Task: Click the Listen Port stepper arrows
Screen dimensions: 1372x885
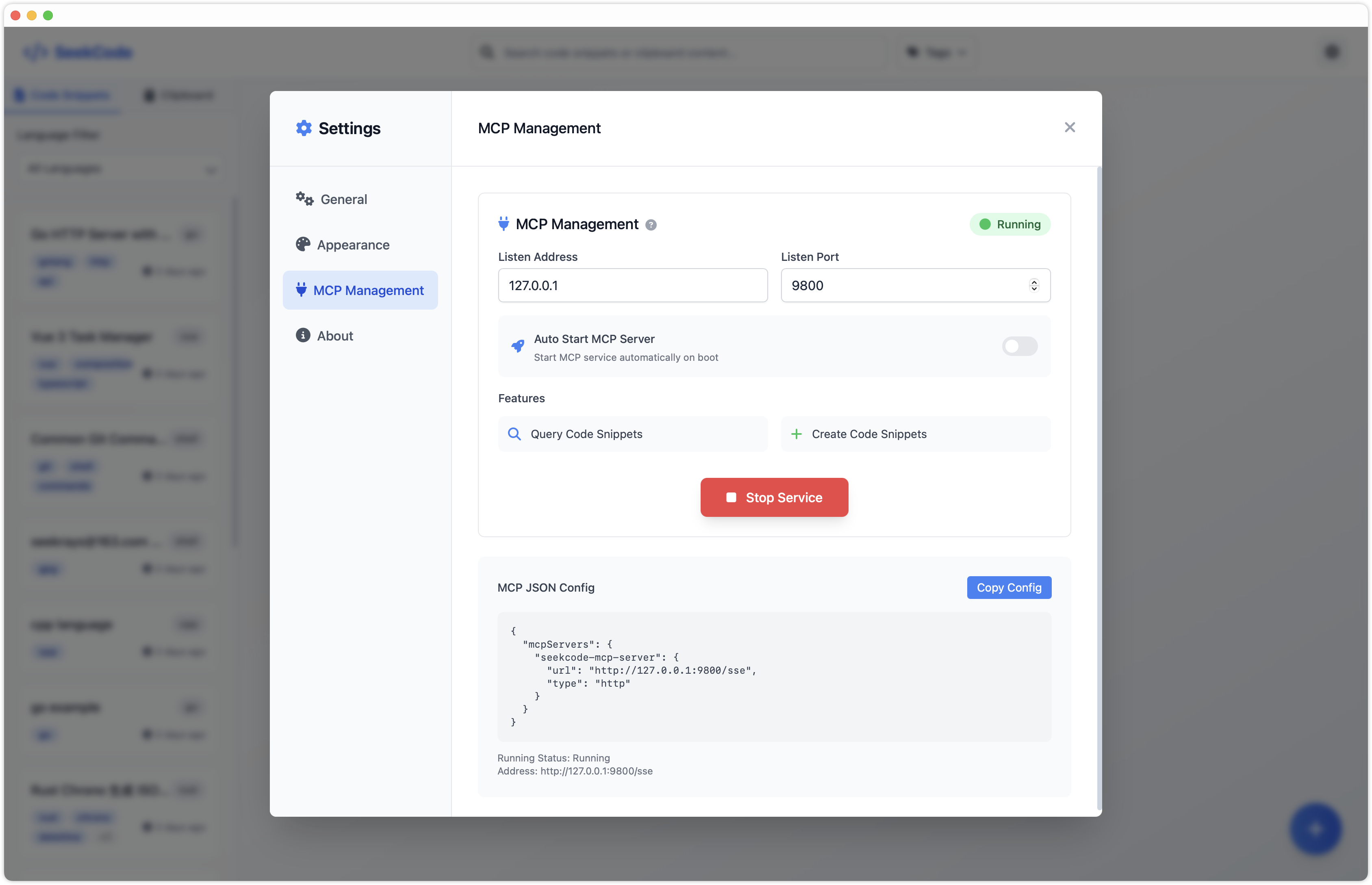Action: (x=1033, y=285)
